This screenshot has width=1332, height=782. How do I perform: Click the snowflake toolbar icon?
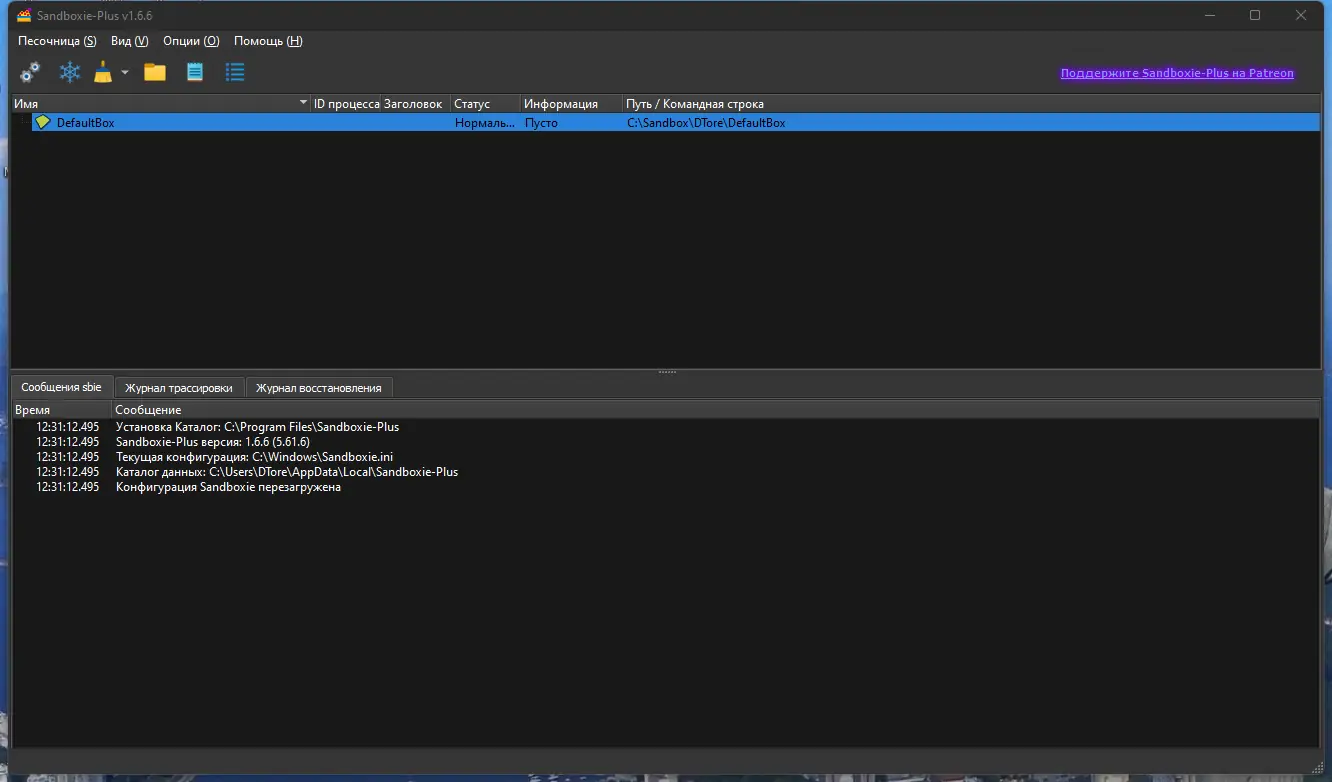[x=70, y=72]
